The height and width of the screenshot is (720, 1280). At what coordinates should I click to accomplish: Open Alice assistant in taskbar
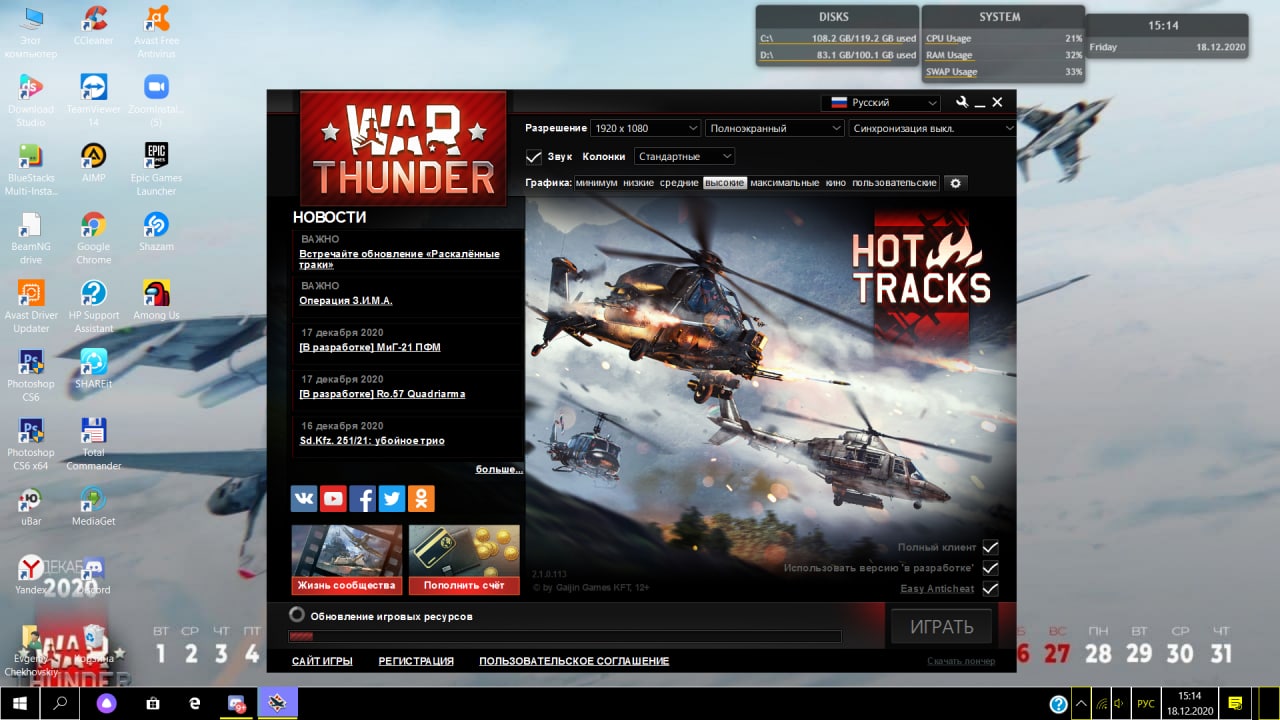click(x=107, y=703)
